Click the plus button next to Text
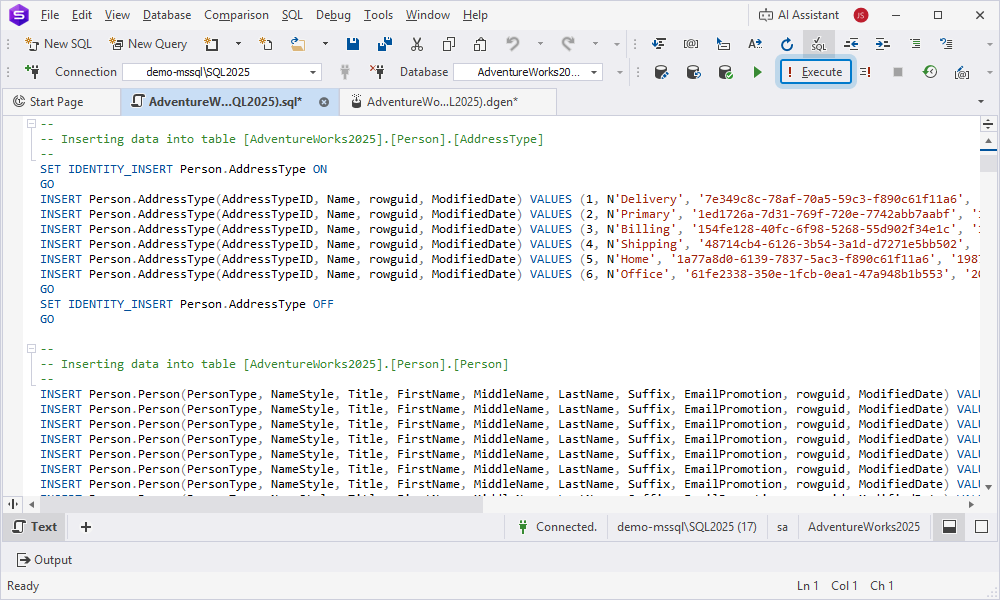 [x=85, y=527]
